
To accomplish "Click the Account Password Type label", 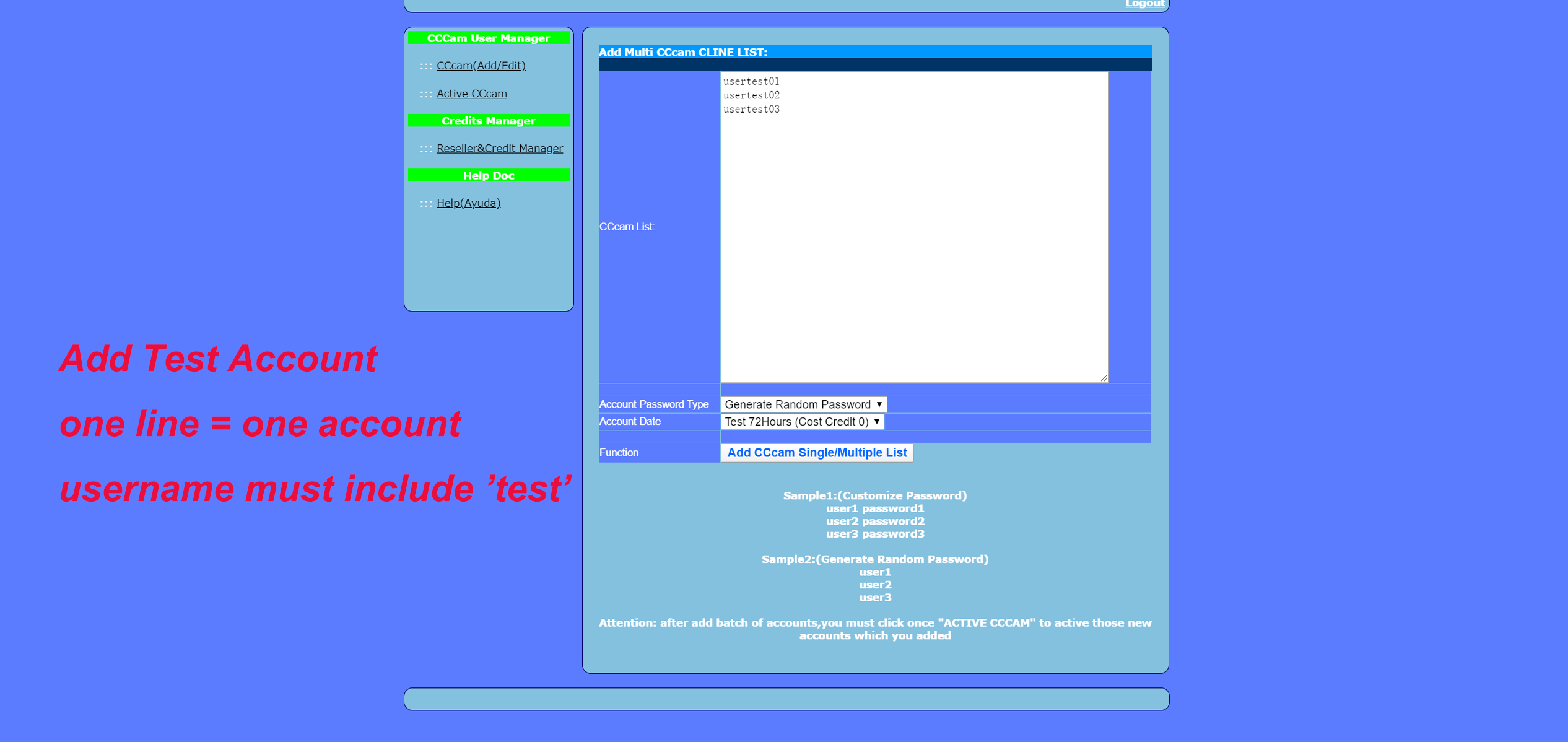I will click(653, 404).
